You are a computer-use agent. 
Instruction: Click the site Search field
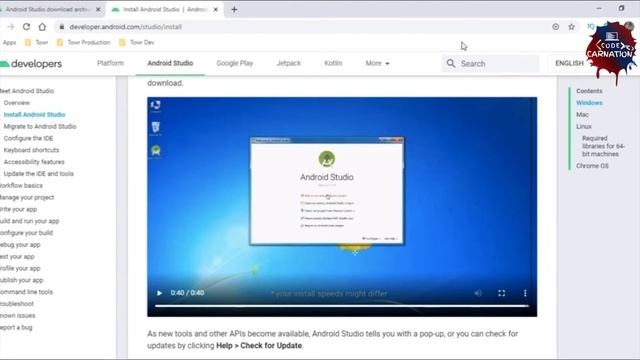tap(490, 64)
